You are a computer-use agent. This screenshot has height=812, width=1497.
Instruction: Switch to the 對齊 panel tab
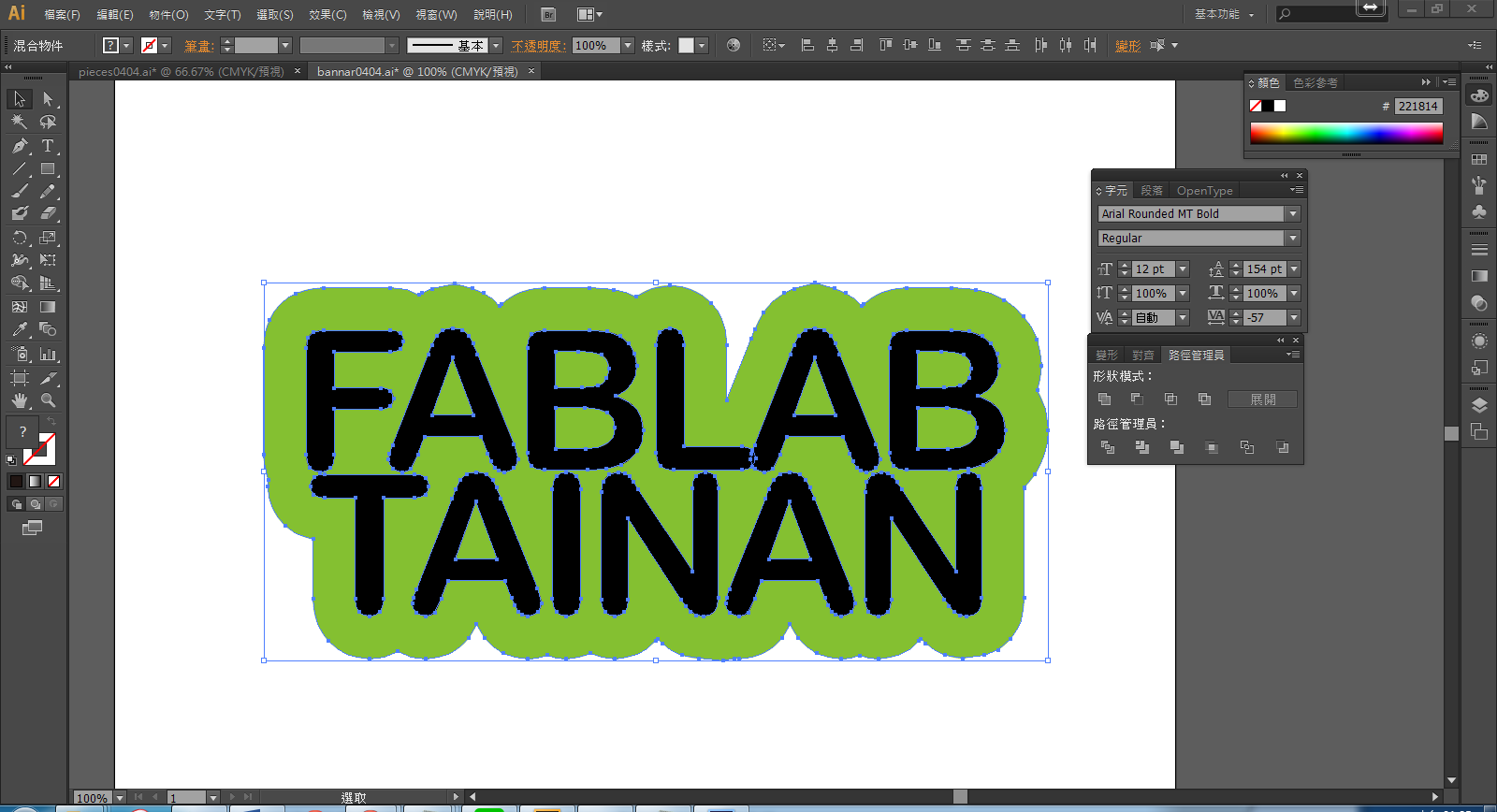point(1142,355)
